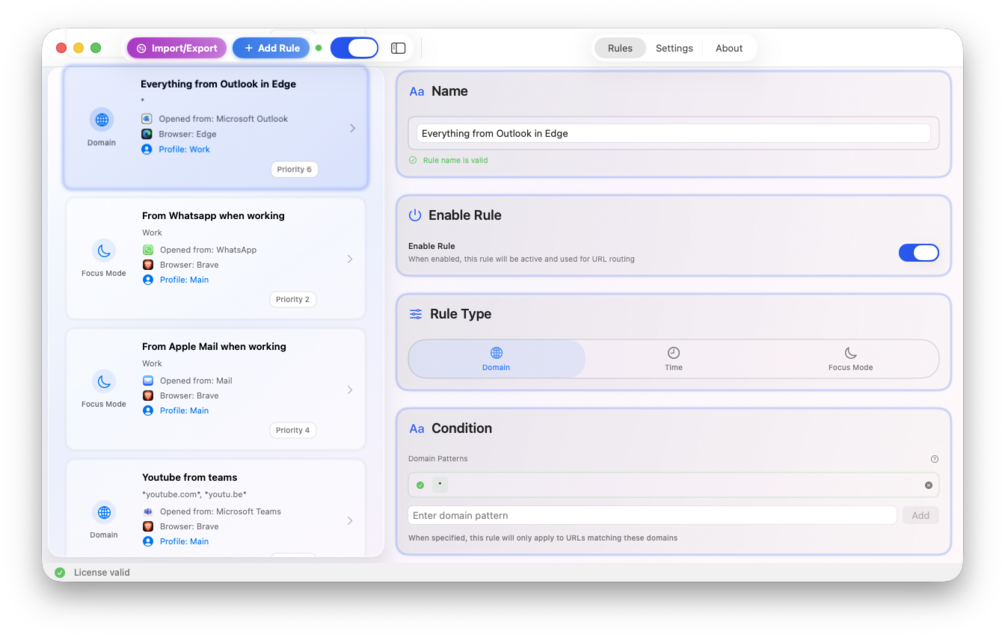The image size is (1005, 637).
Task: Click the profile icon in the Youtube from teams rule
Action: (148, 542)
